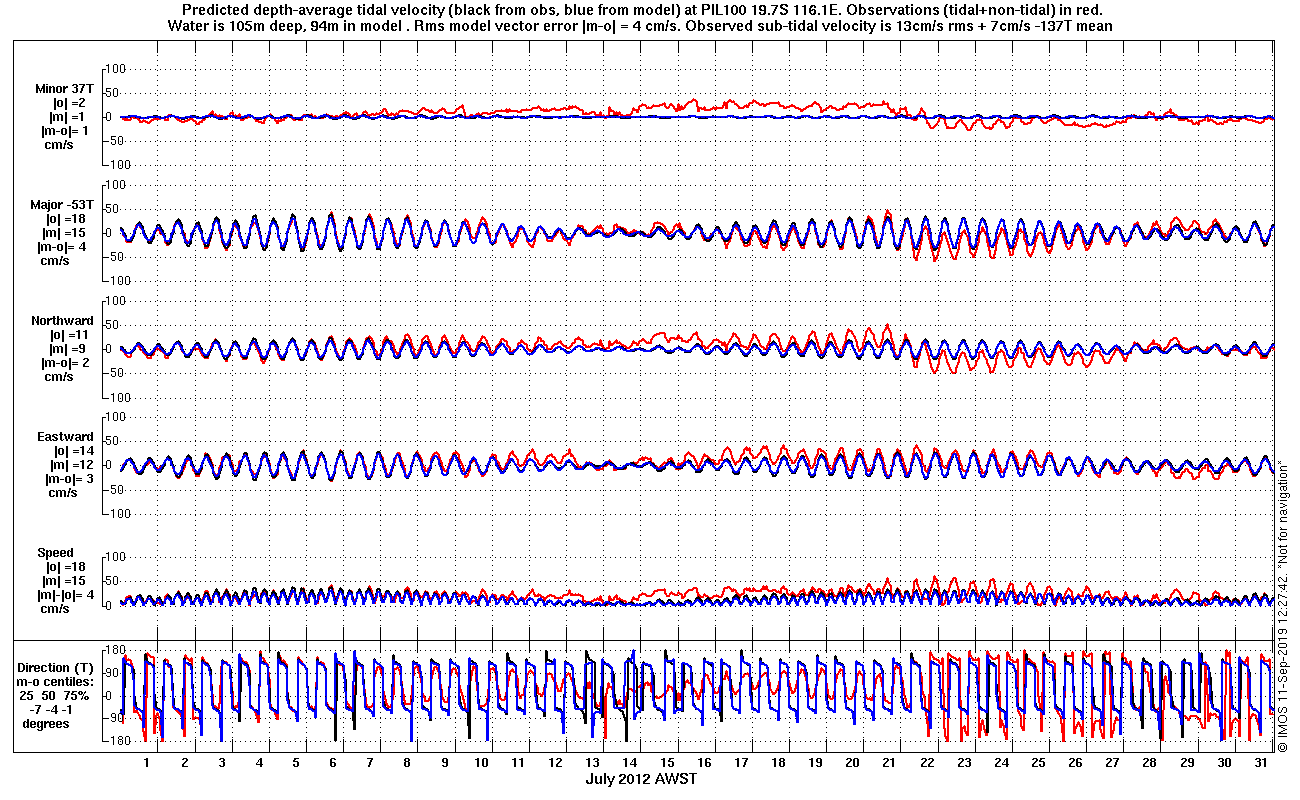Click the 'Minor 37T' panel label
The height and width of the screenshot is (800, 1300).
[66, 88]
